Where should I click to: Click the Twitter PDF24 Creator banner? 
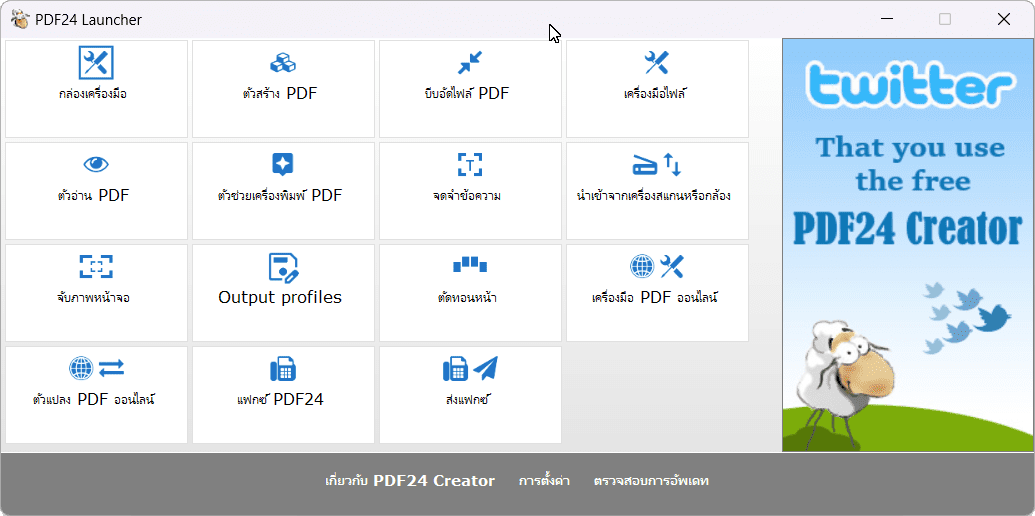tap(908, 245)
